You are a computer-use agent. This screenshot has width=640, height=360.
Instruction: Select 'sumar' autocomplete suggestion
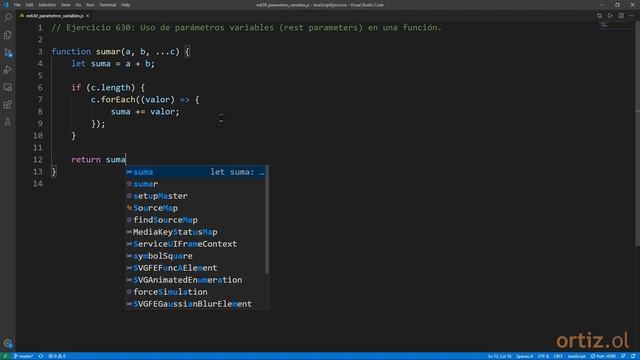(x=196, y=184)
